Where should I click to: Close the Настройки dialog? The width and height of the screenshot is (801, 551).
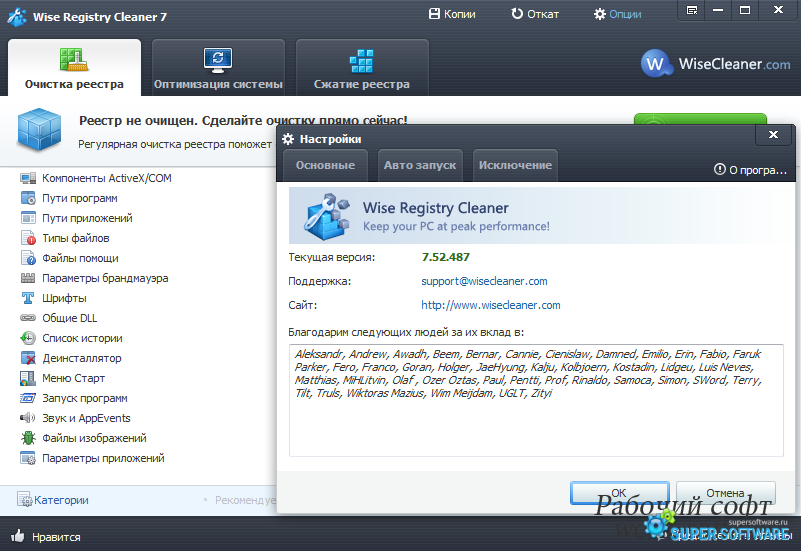click(x=773, y=135)
